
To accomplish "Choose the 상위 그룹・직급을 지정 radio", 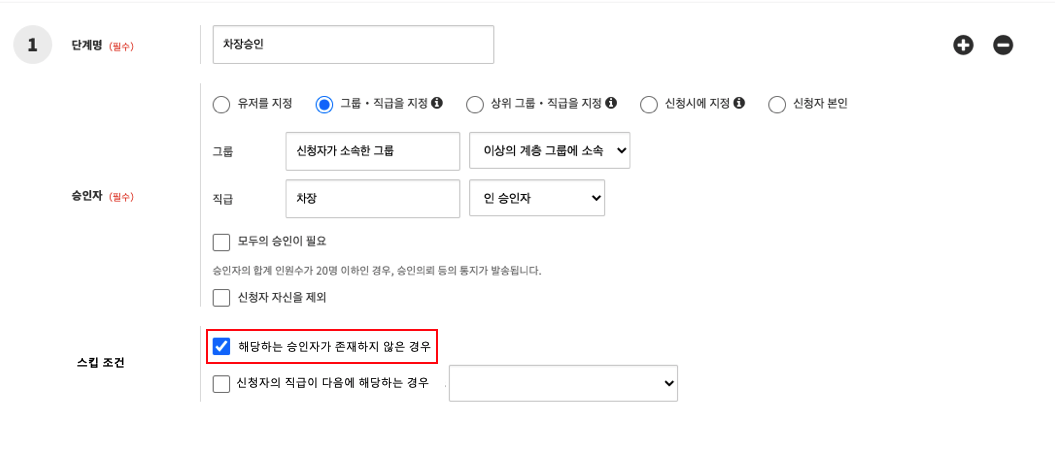I will point(475,104).
